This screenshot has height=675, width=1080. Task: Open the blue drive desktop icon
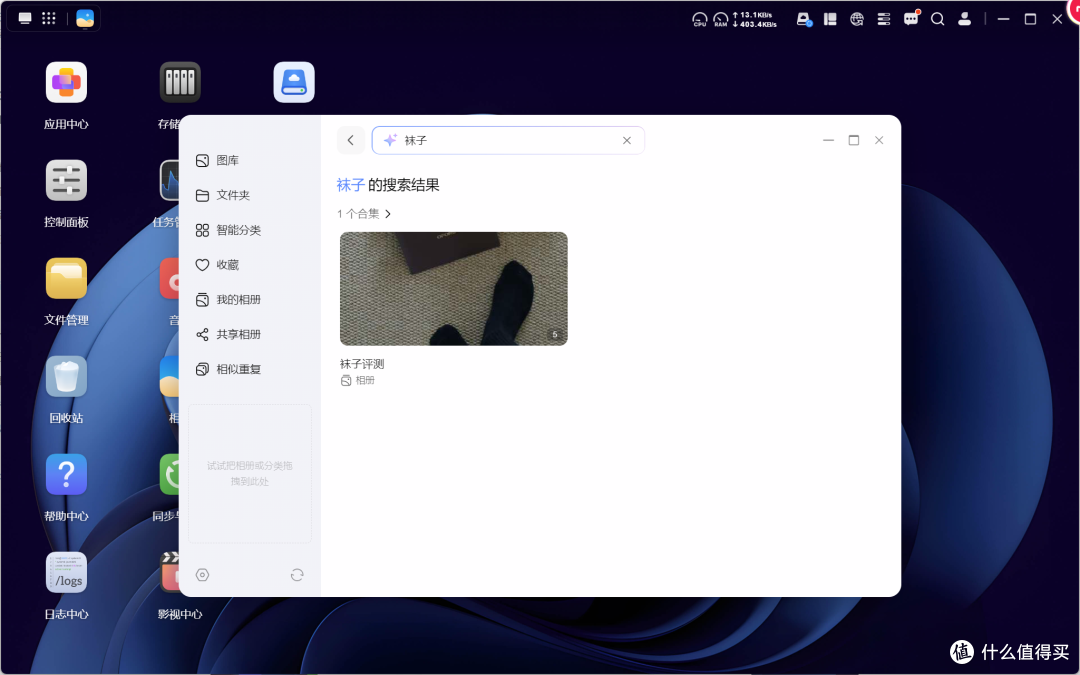pos(294,83)
